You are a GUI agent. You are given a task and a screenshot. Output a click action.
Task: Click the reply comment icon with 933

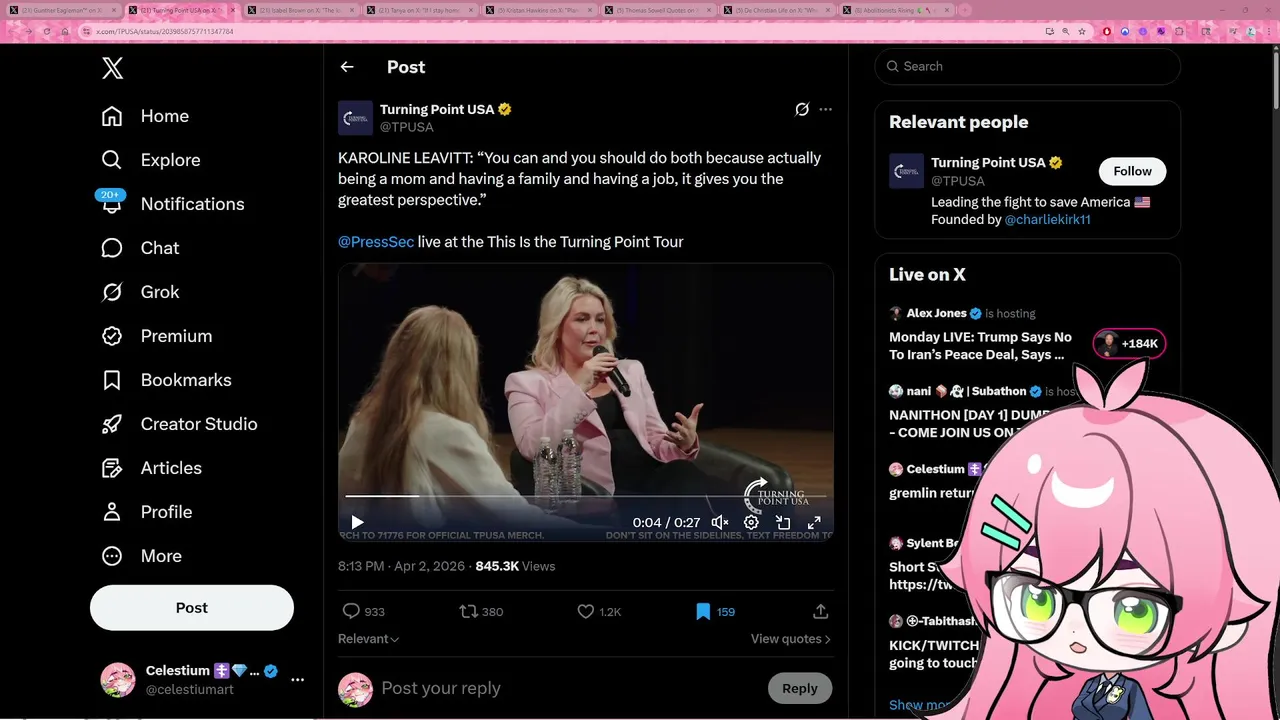(x=363, y=611)
